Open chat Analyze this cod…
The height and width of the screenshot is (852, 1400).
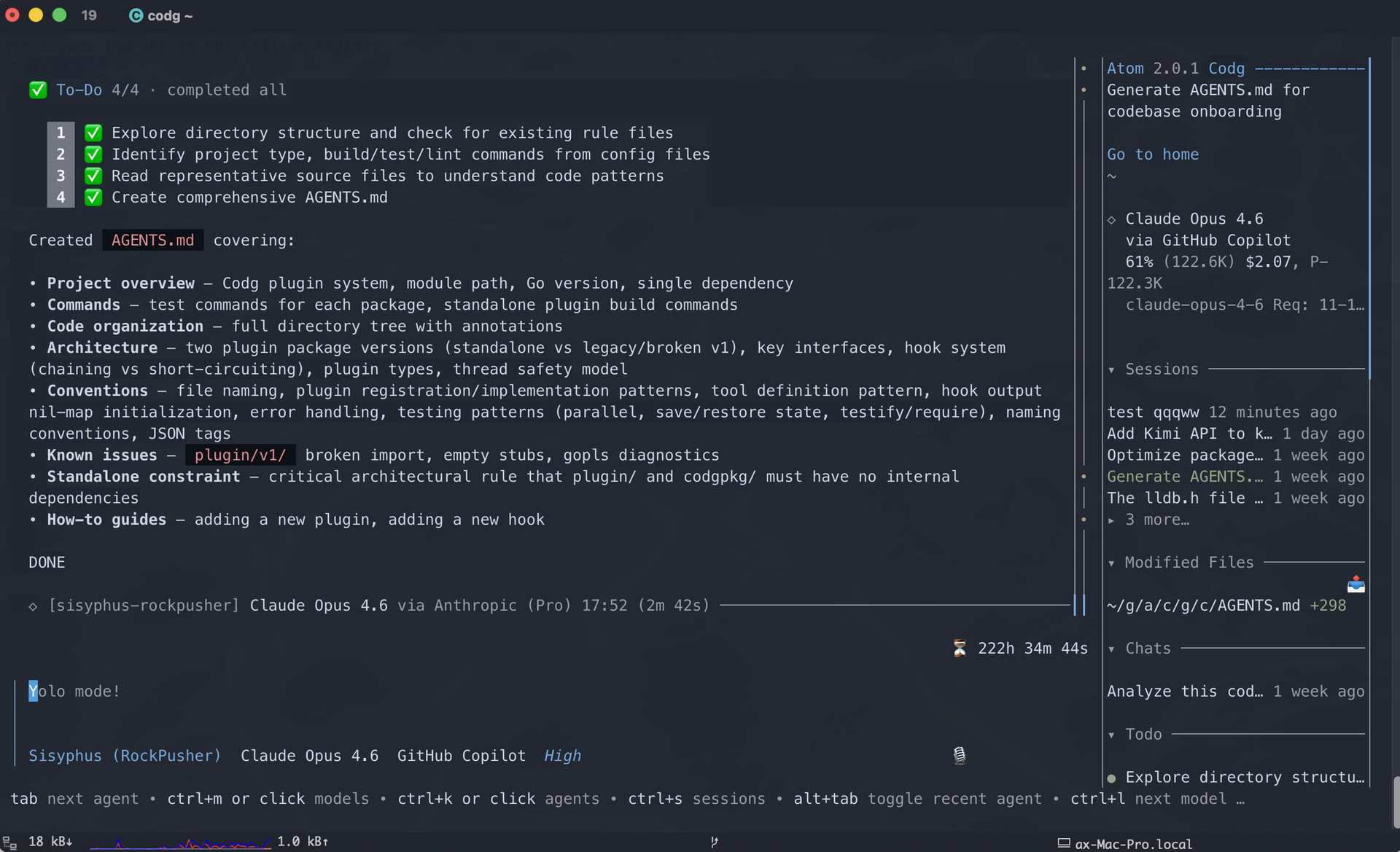[1236, 692]
